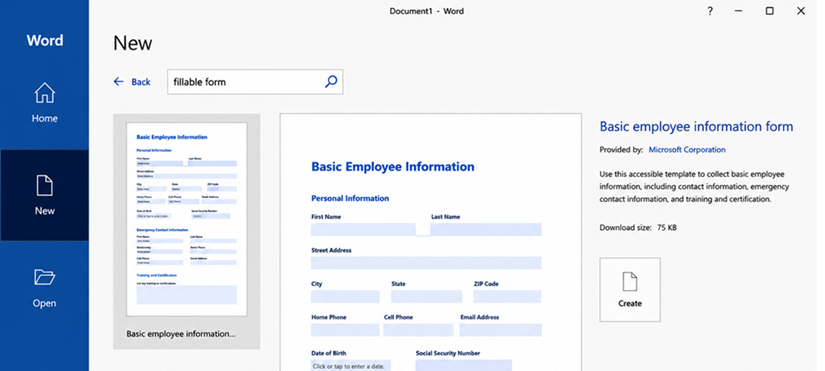The image size is (825, 371).
Task: Open the Home page in sidebar
Action: tap(44, 103)
